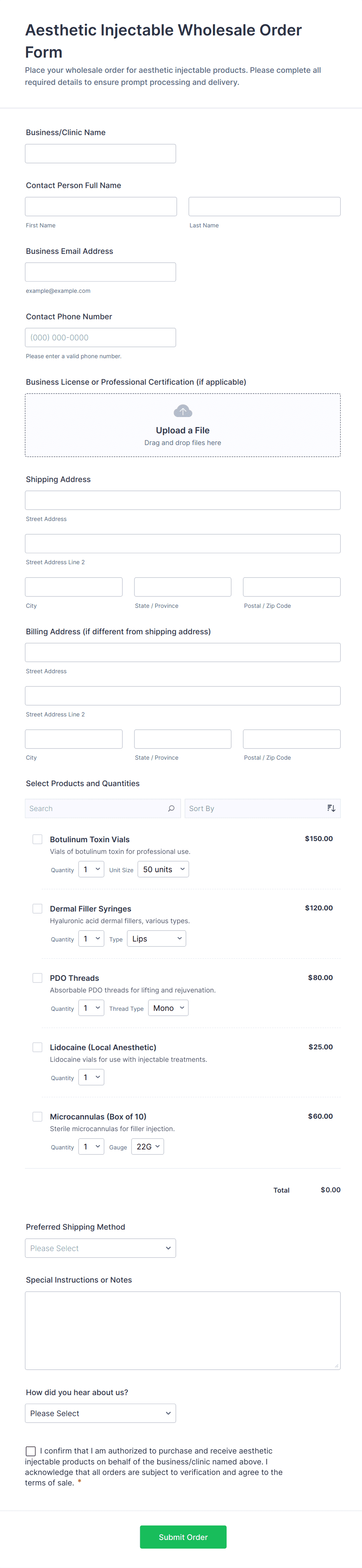Viewport: 362px width, 1568px height.
Task: Open the Lidocaine Quantity dropdown
Action: pos(91,1077)
